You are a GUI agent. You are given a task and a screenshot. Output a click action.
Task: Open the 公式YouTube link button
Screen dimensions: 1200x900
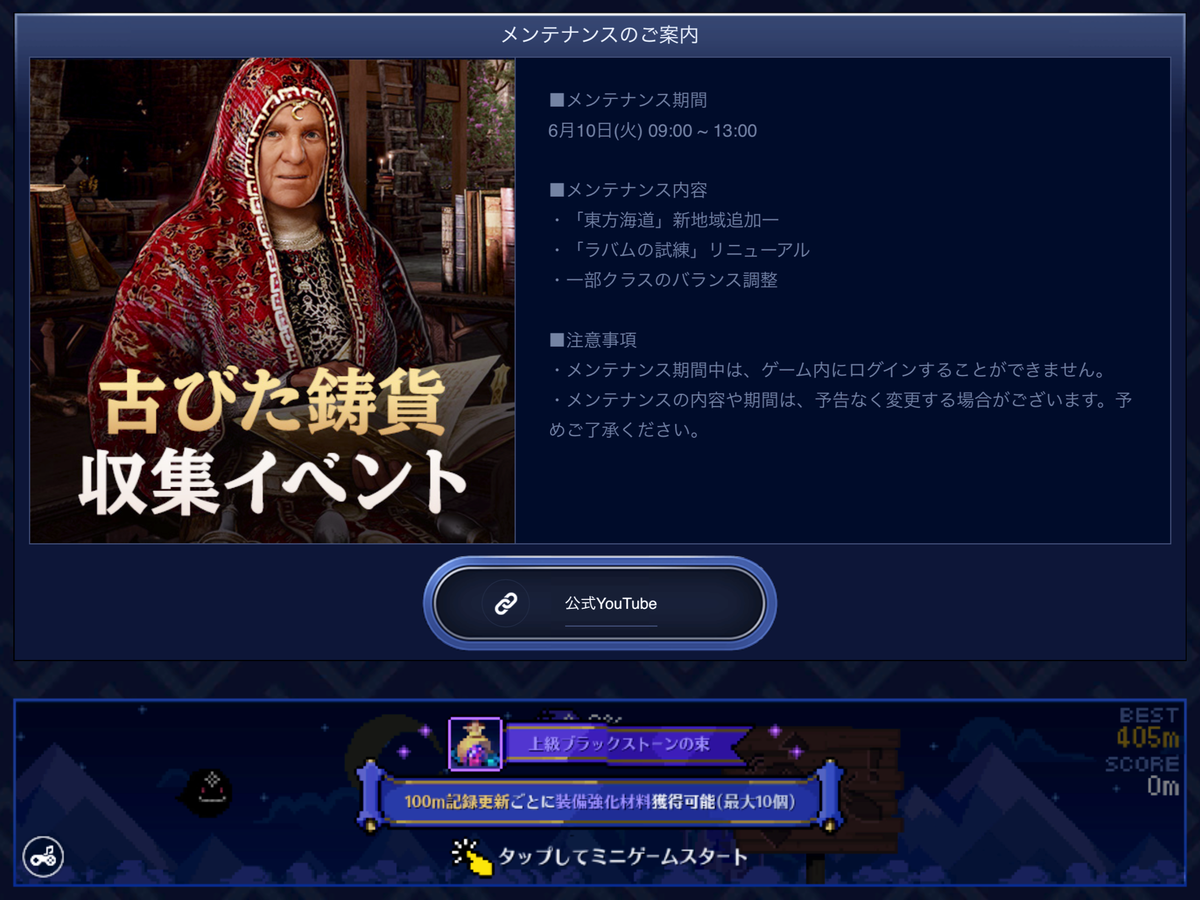[600, 603]
